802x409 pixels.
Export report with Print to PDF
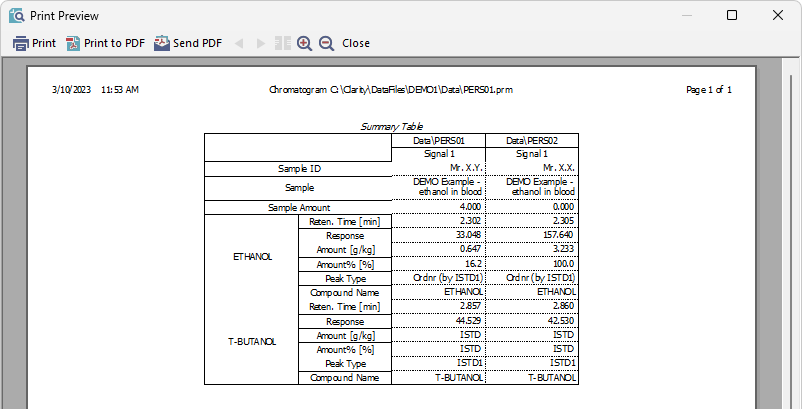pos(105,43)
